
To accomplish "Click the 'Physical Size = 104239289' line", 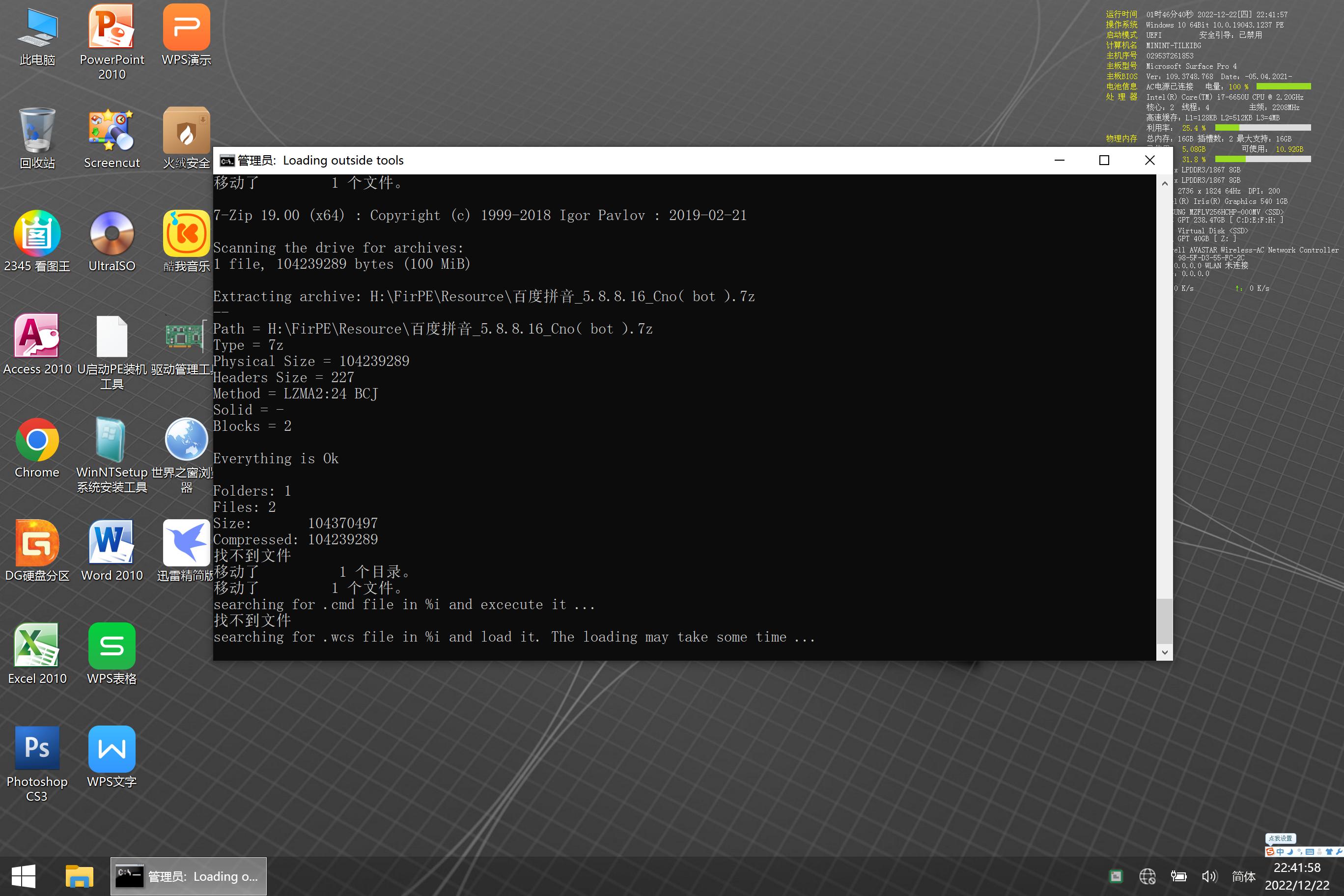I will (x=311, y=361).
